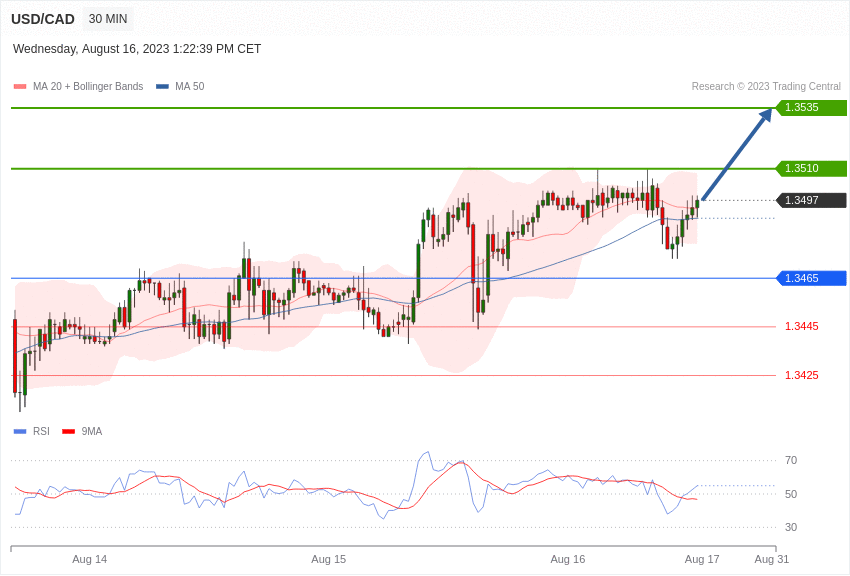Click the 1.3535 resistance price tag

812,107
